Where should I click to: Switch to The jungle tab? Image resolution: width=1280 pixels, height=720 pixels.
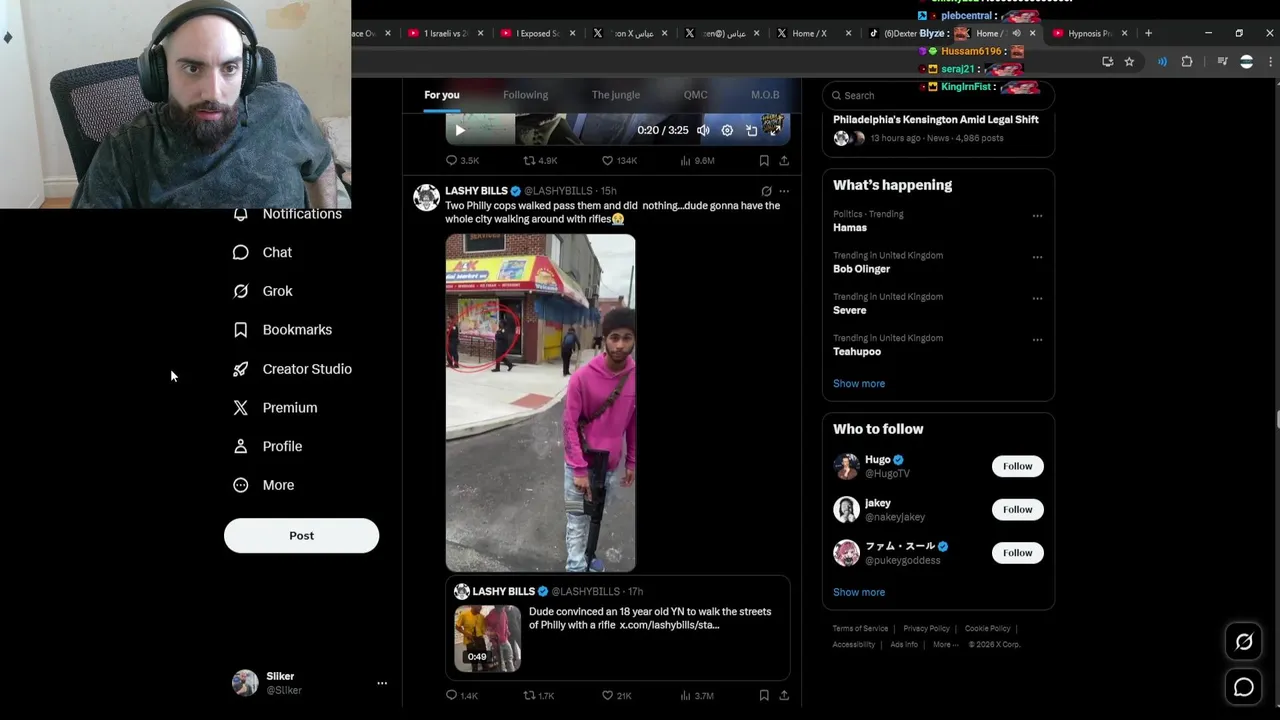coord(615,95)
